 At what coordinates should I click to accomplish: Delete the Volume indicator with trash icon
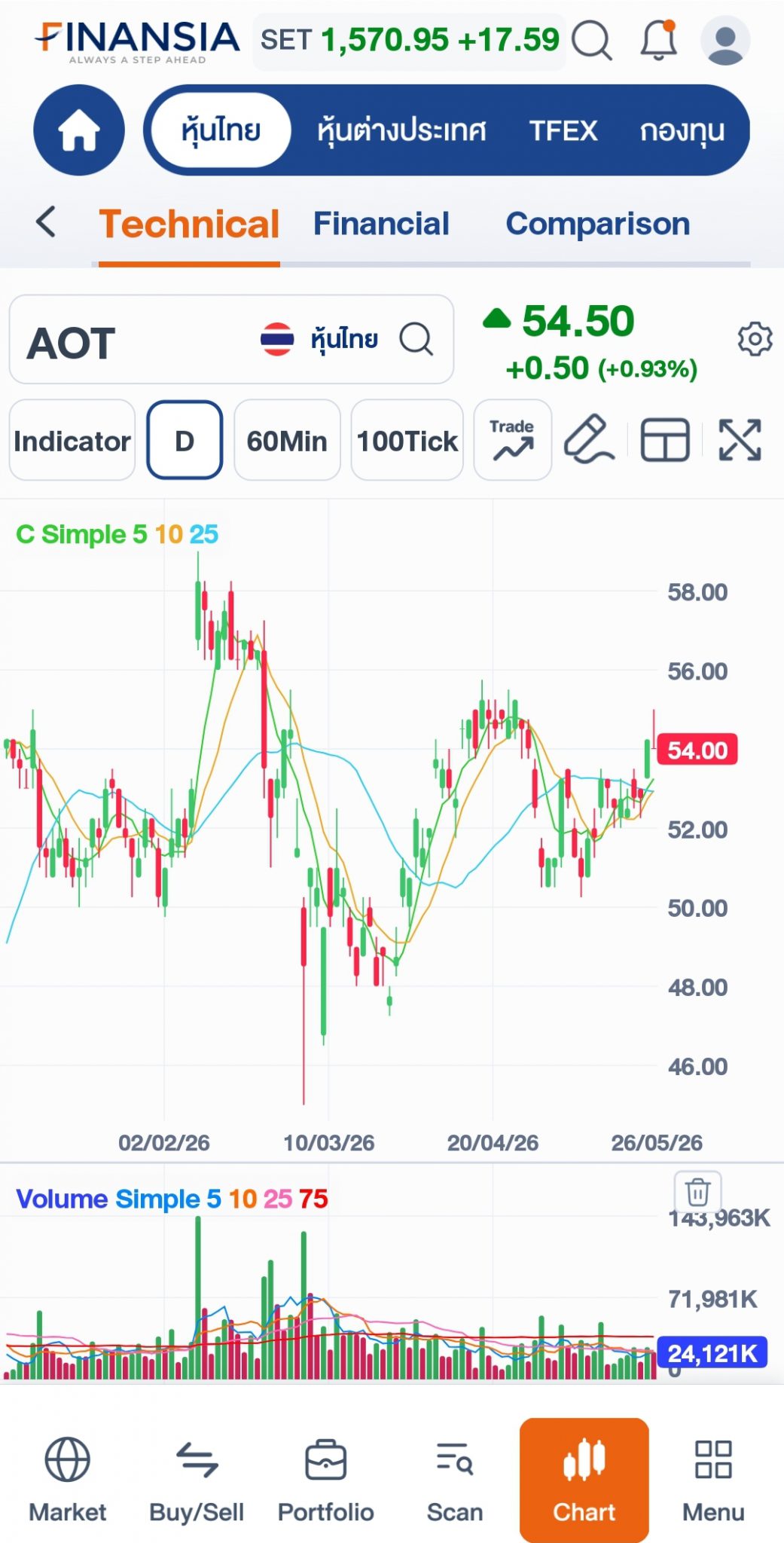tap(697, 1192)
